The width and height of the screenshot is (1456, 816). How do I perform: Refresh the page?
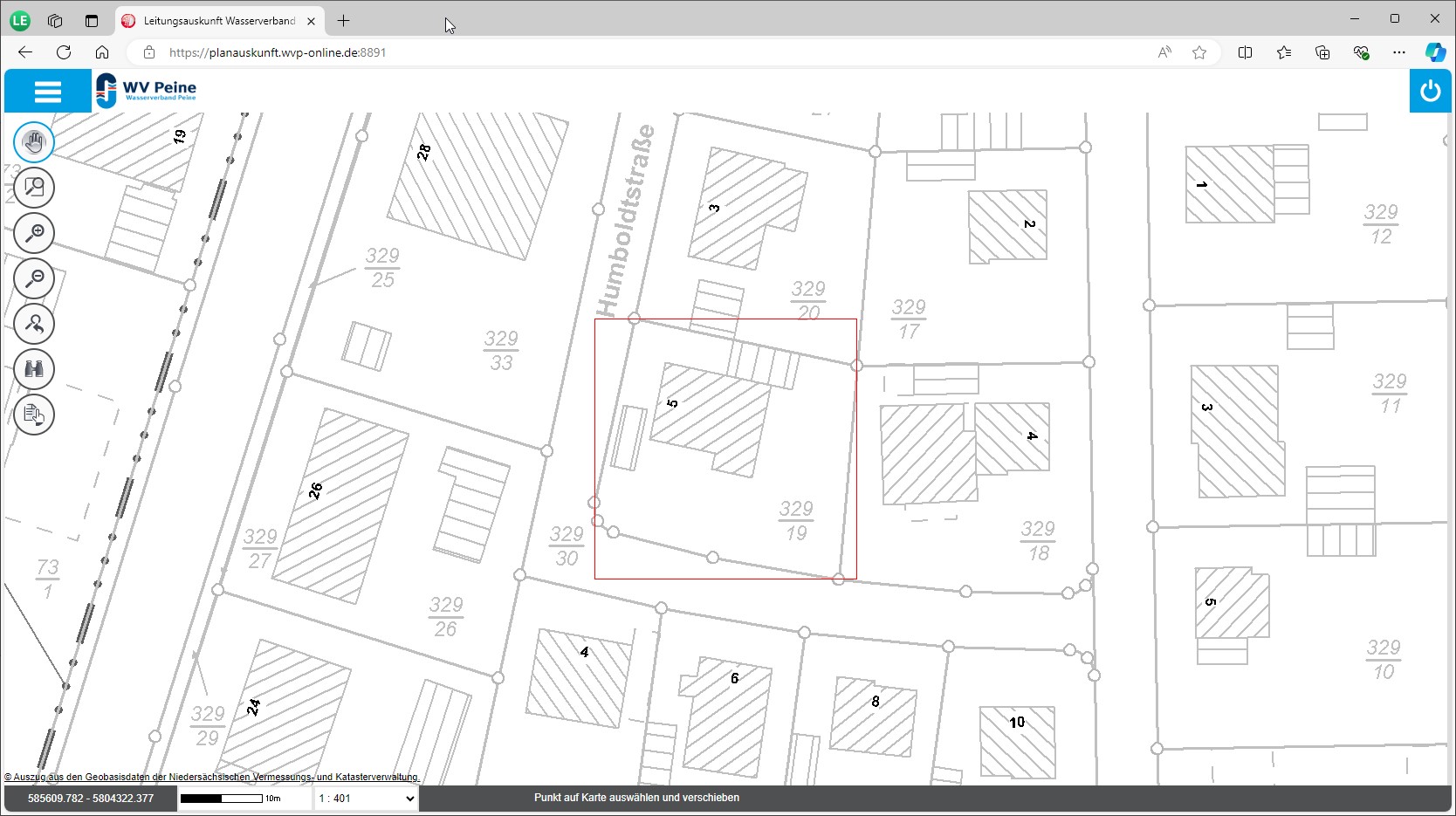pyautogui.click(x=64, y=52)
